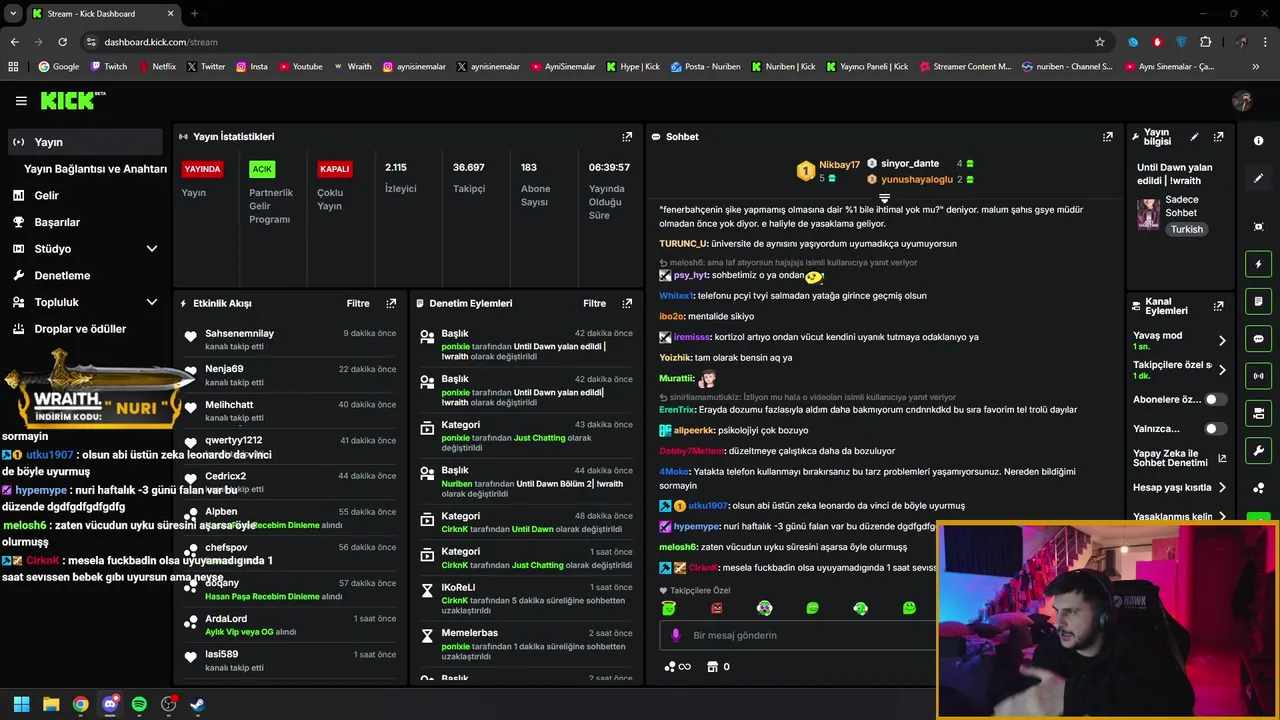Click the lightning bolt icon in right toolbar
Viewport: 1280px width, 720px height.
[x=1258, y=264]
